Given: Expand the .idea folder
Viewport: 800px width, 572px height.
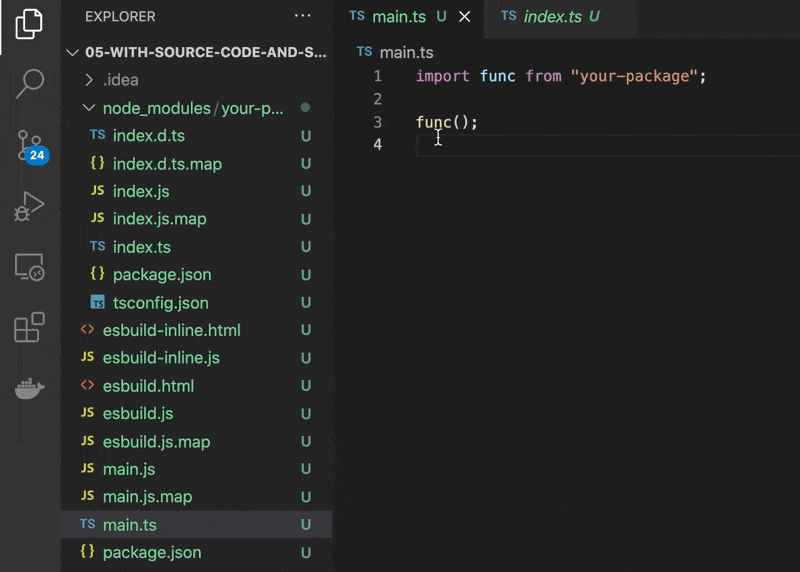Looking at the screenshot, I should coord(196,80).
